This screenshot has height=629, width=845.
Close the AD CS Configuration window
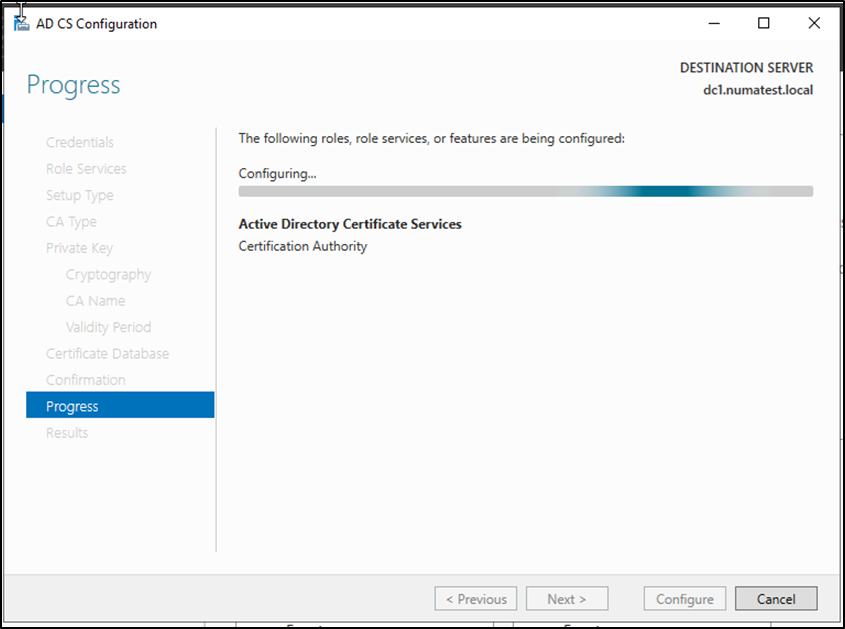tap(814, 23)
